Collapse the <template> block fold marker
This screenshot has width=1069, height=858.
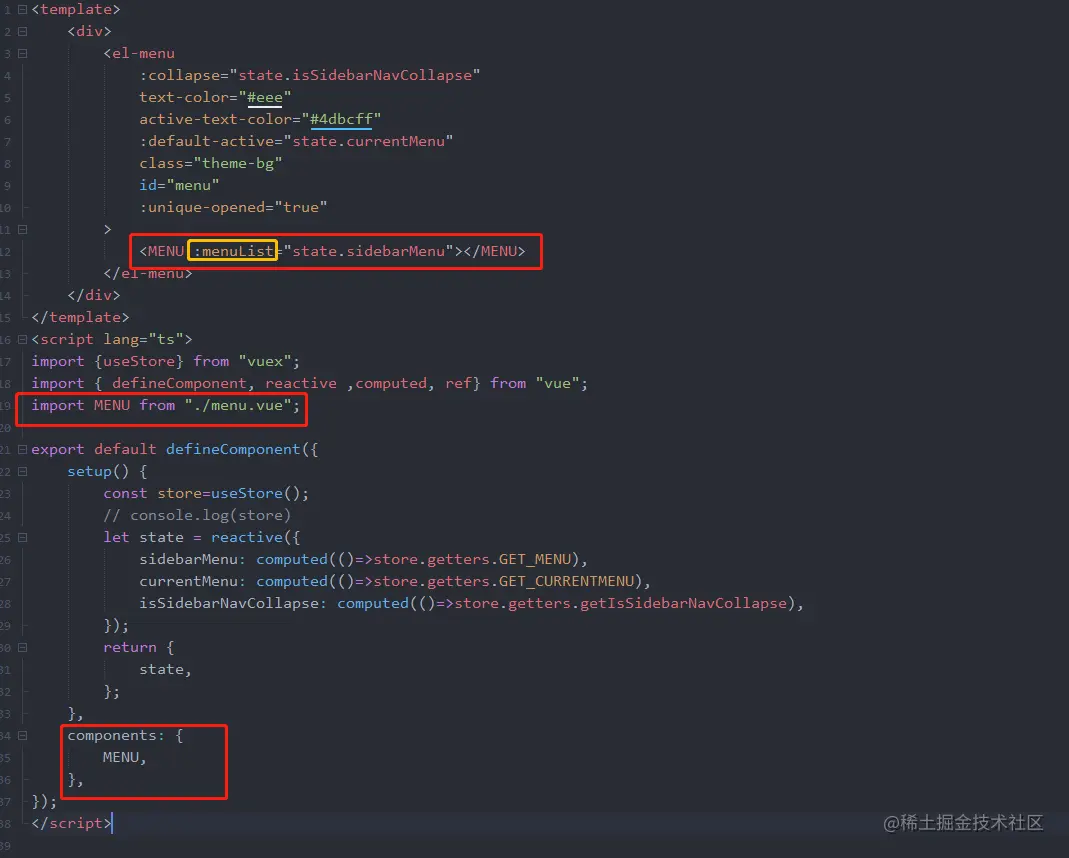pos(22,10)
